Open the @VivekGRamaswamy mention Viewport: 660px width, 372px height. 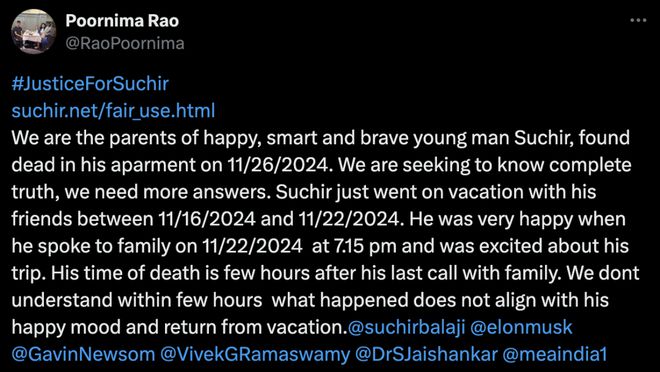tap(255, 355)
